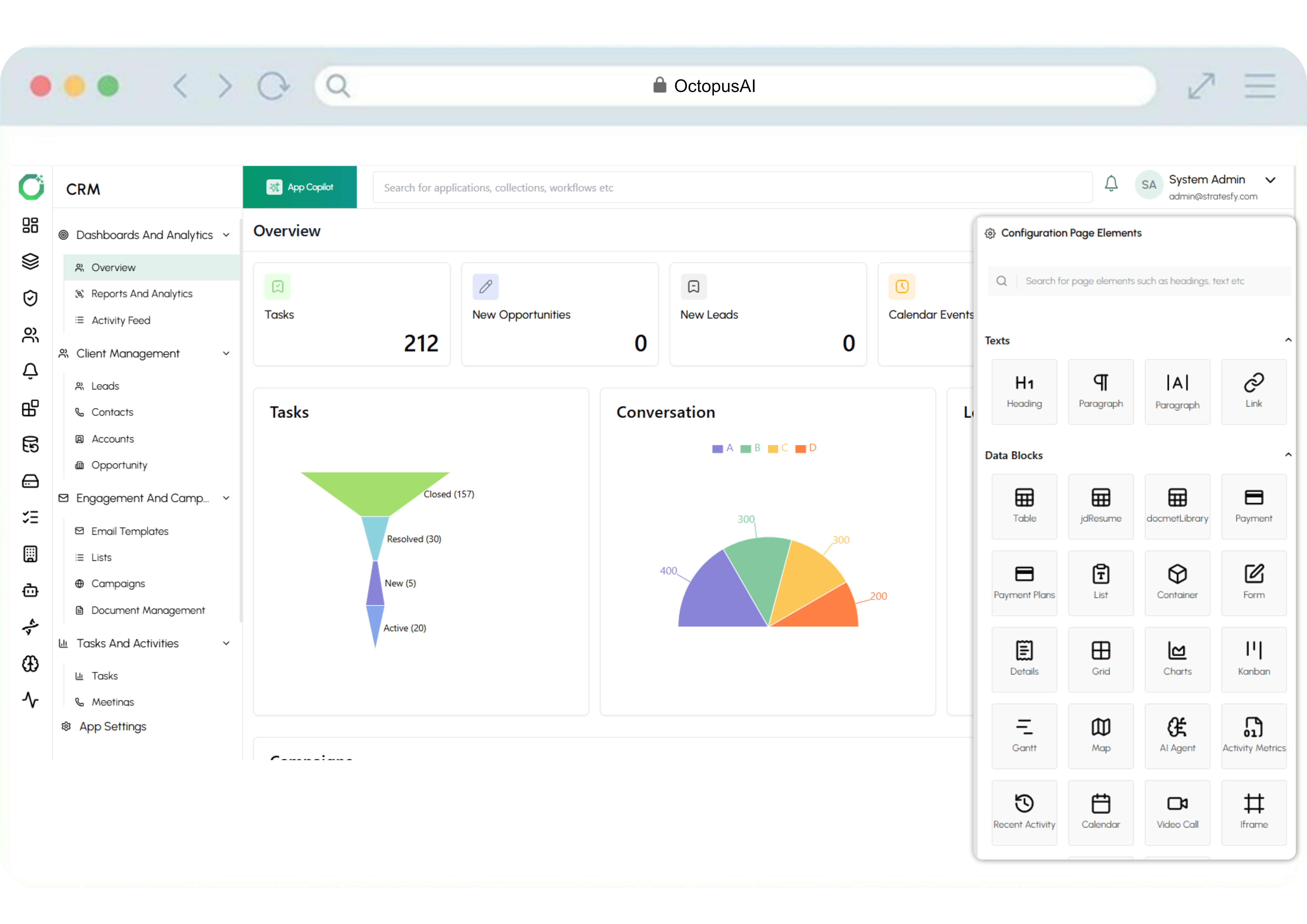This screenshot has width=1307, height=924.
Task: Collapse the Texts section
Action: (x=1288, y=340)
